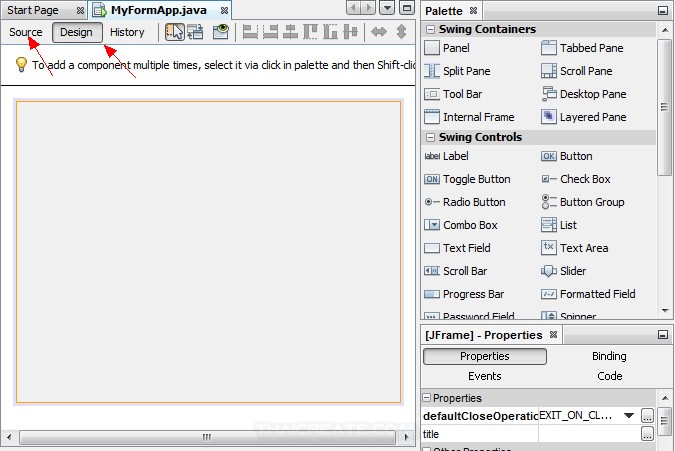The width and height of the screenshot is (675, 451).
Task: Choose the Text Field control
Action: (x=457, y=248)
